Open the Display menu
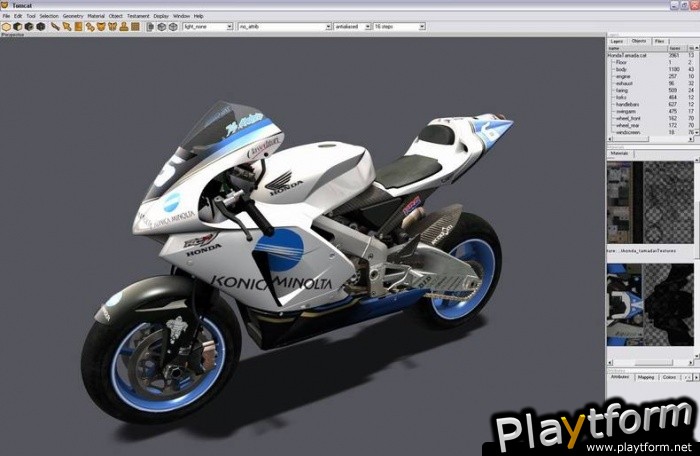 (x=161, y=16)
